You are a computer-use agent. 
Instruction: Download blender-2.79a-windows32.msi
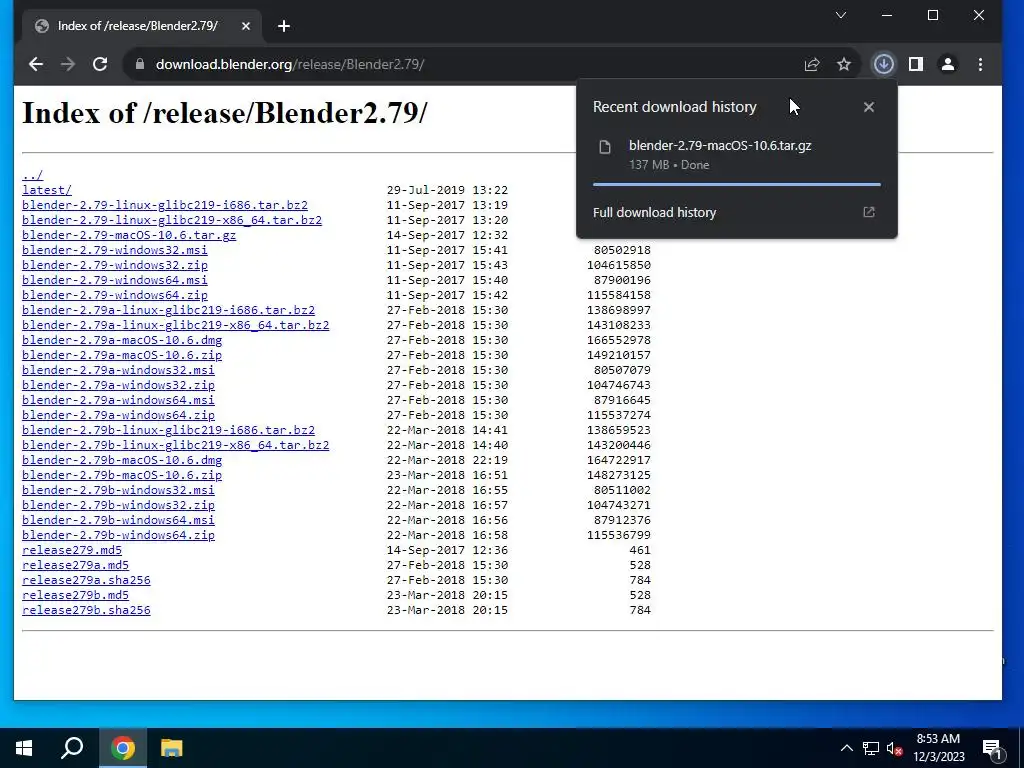pos(118,370)
